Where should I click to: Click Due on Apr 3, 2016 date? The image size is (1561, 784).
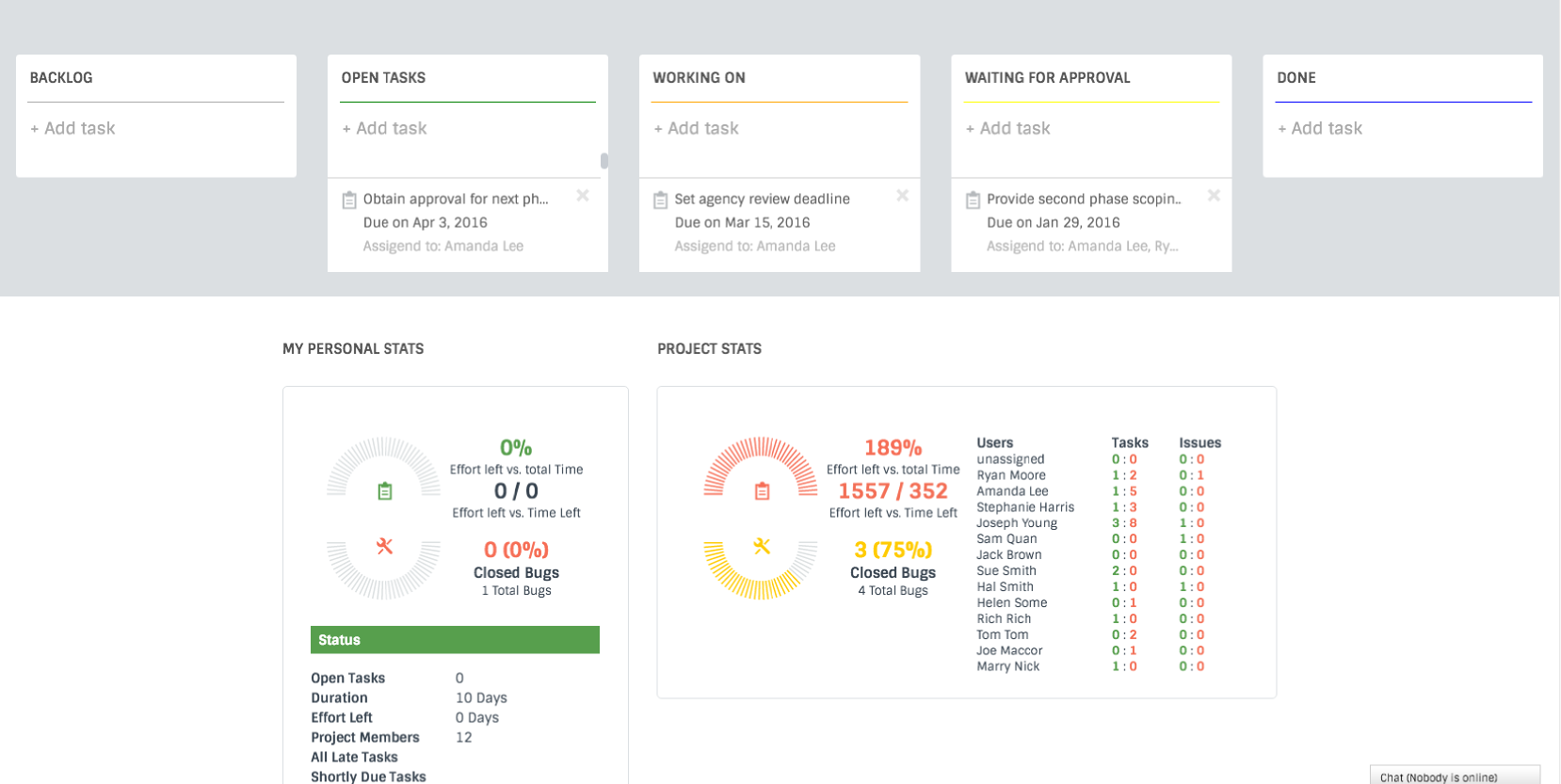426,223
